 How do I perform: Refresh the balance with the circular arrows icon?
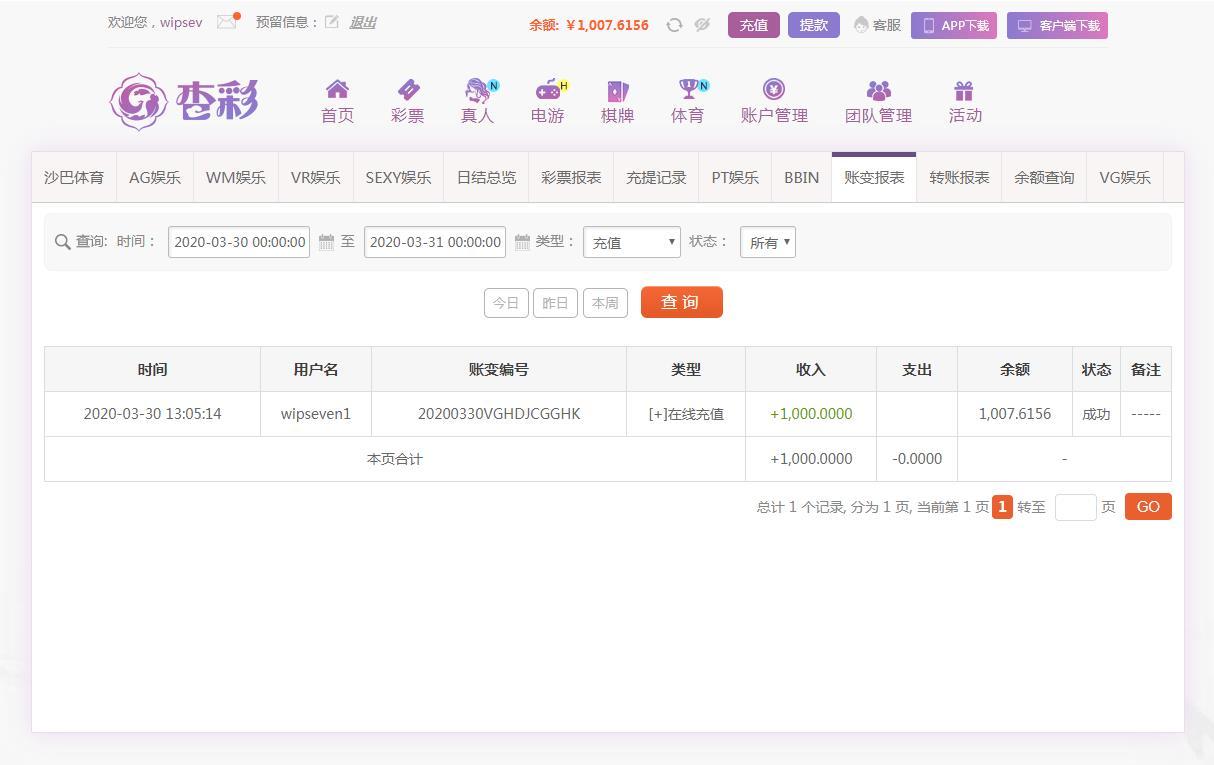point(674,25)
